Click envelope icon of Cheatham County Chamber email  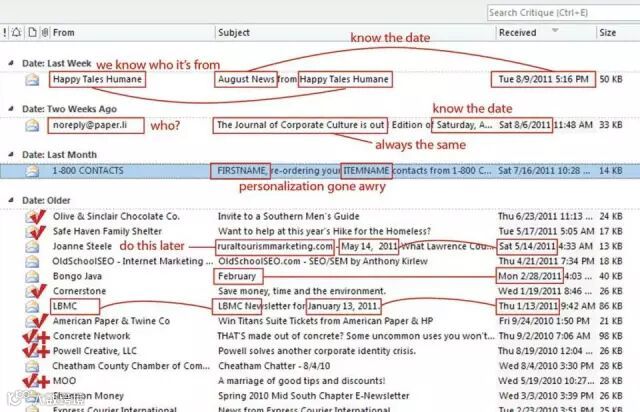[x=32, y=366]
